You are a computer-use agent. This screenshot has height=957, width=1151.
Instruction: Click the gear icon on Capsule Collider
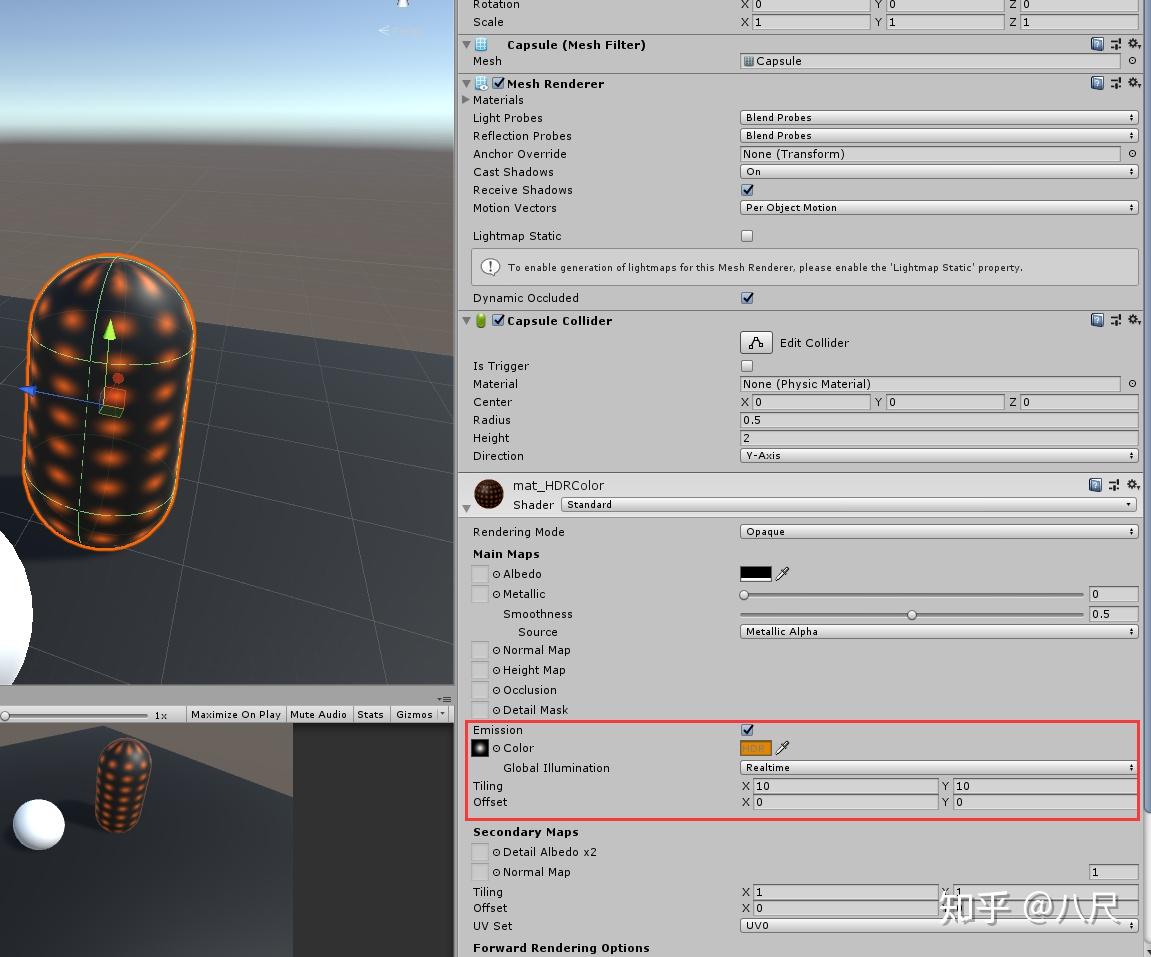(1133, 320)
